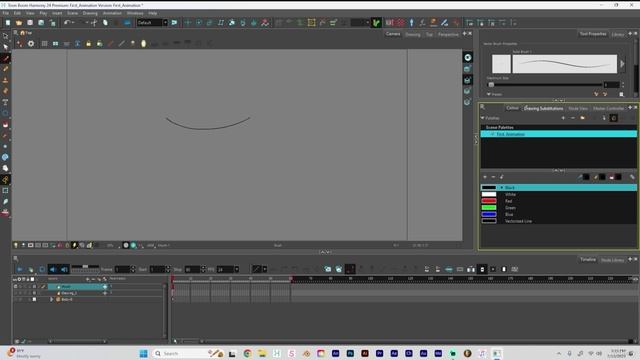
Task: Click the palette folder icon
Action: (x=582, y=118)
